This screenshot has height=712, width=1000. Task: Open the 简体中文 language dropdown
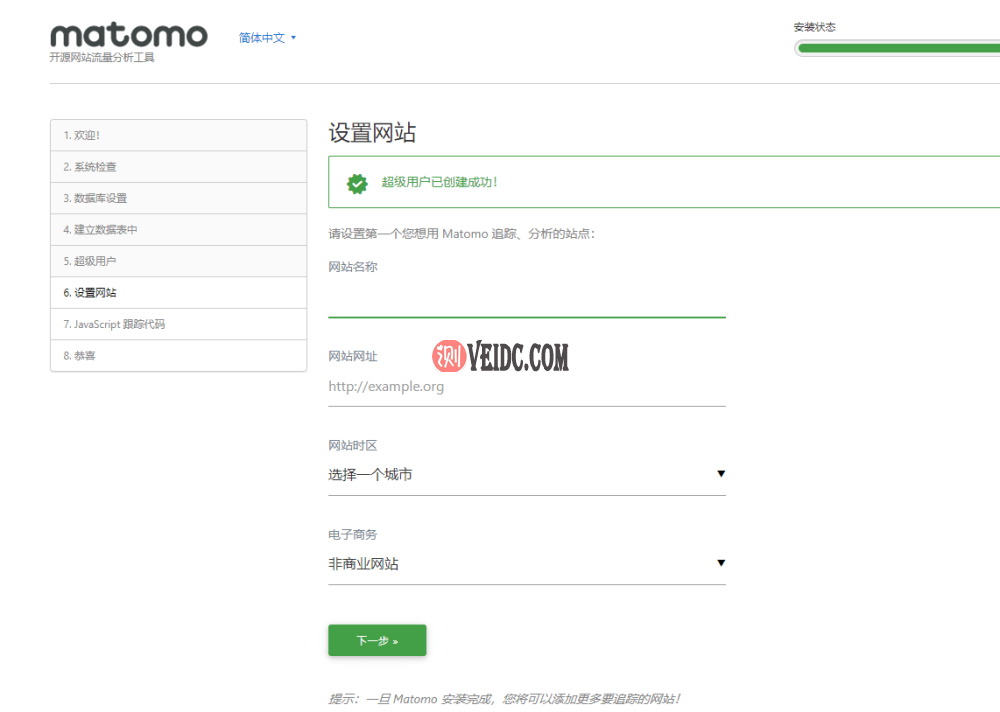point(267,38)
